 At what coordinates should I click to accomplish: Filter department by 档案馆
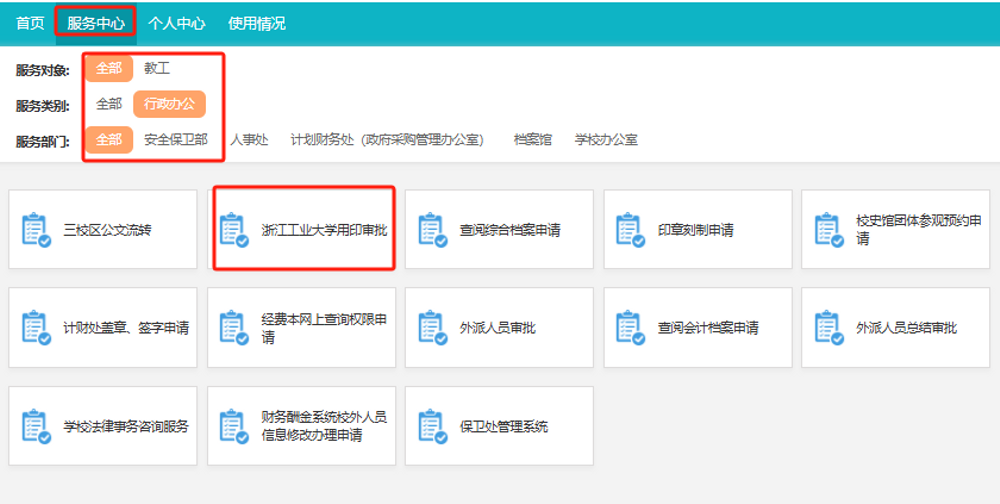pos(532,140)
